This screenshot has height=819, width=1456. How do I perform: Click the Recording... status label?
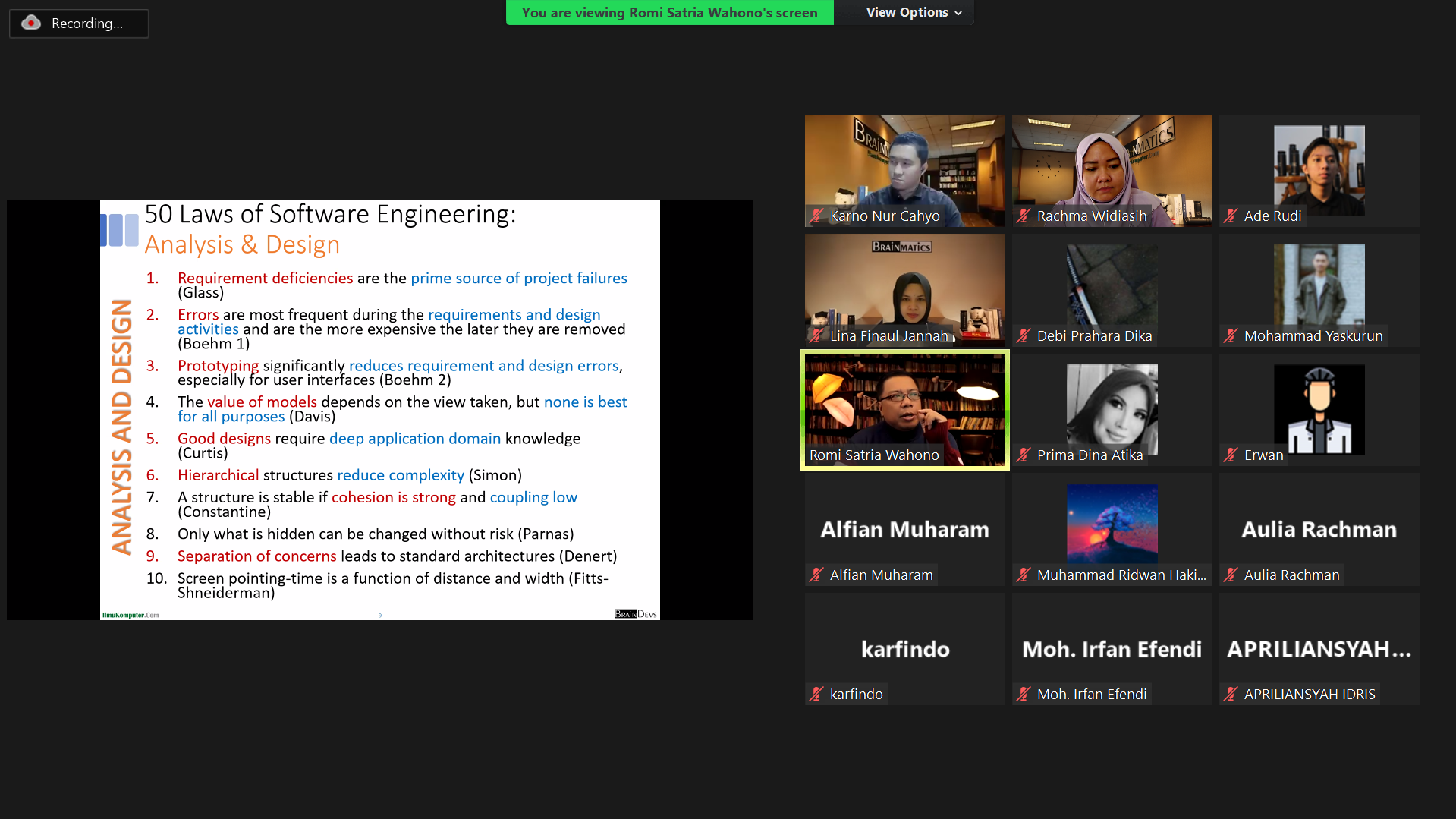click(87, 24)
